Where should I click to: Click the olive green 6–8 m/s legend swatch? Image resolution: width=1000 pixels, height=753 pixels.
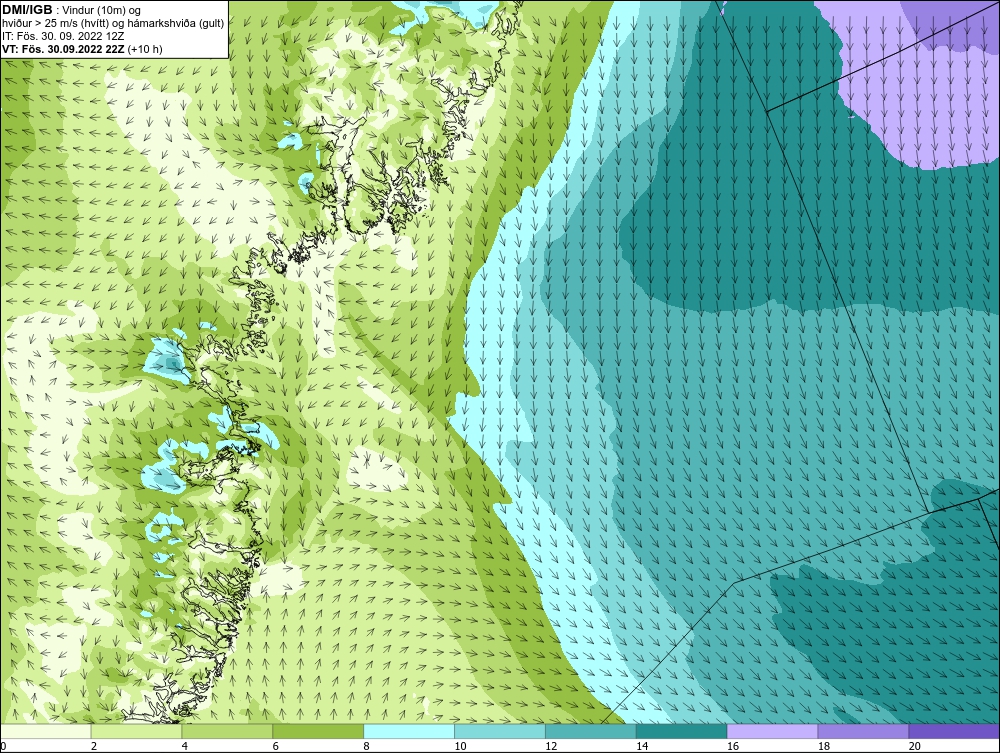click(x=318, y=731)
